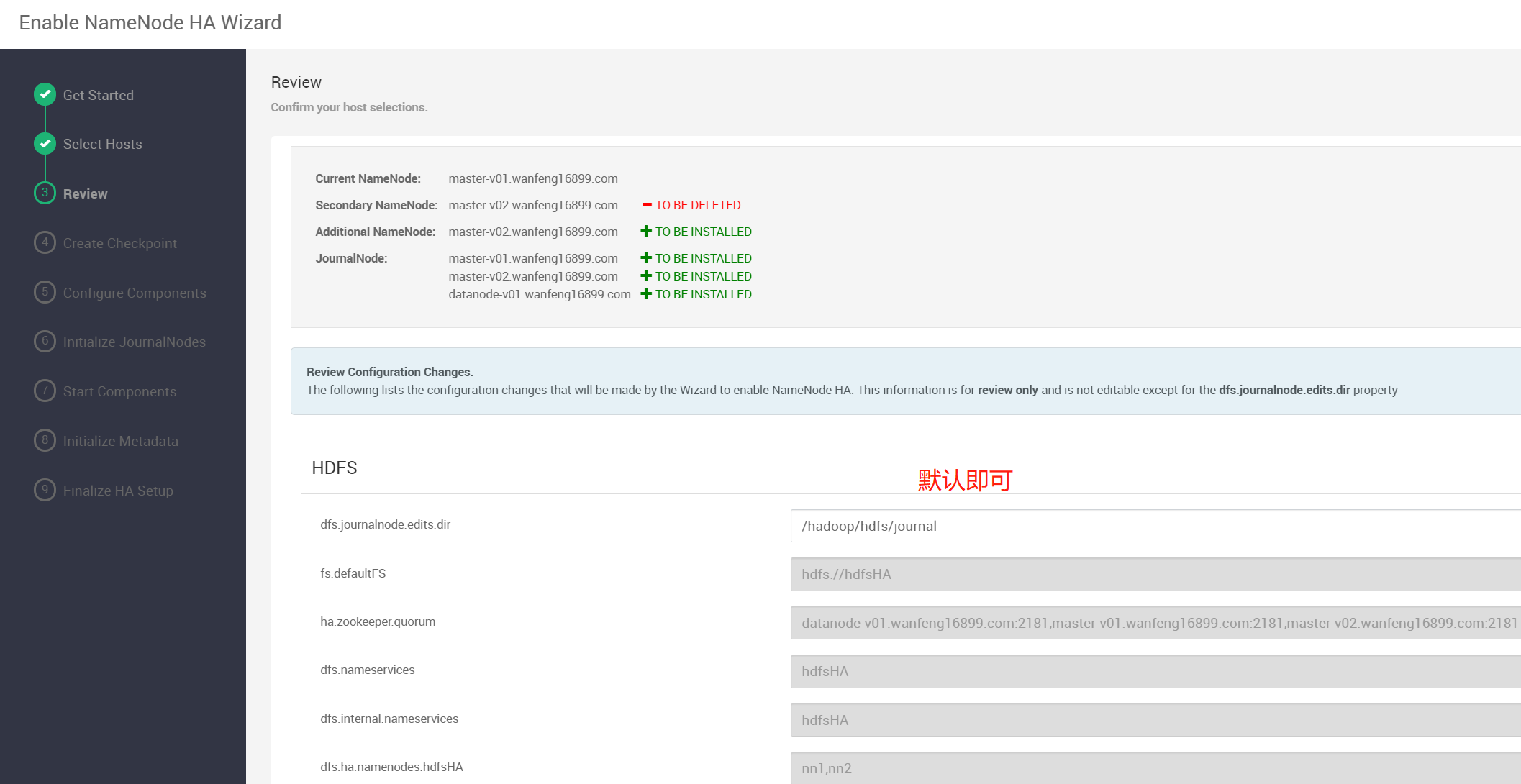
Task: Click the step 4 Create Checkpoint circle
Action: tap(45, 242)
